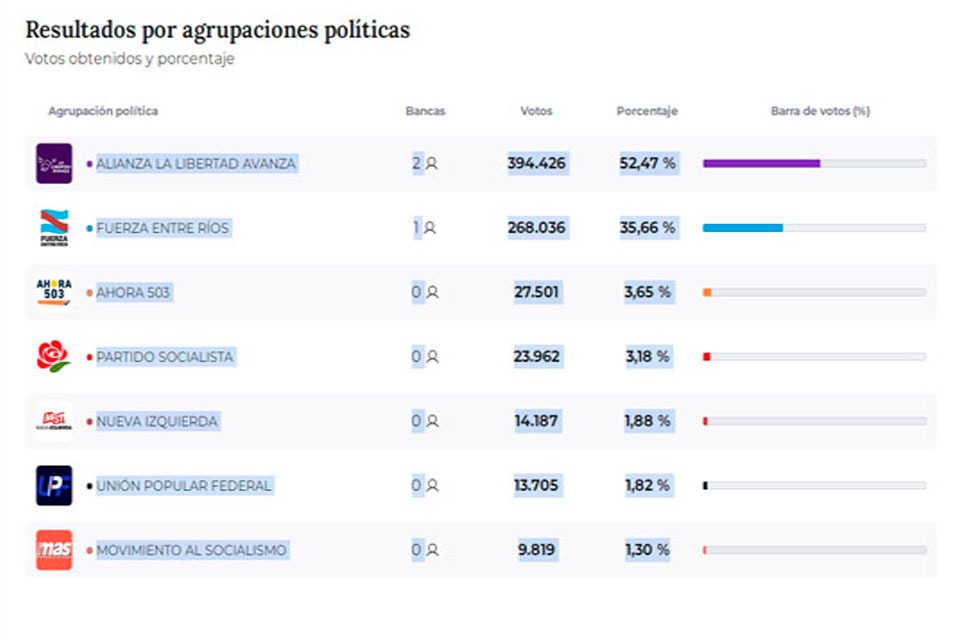Click the seat icon for Alianza La Libertad Avanza

(x=432, y=164)
